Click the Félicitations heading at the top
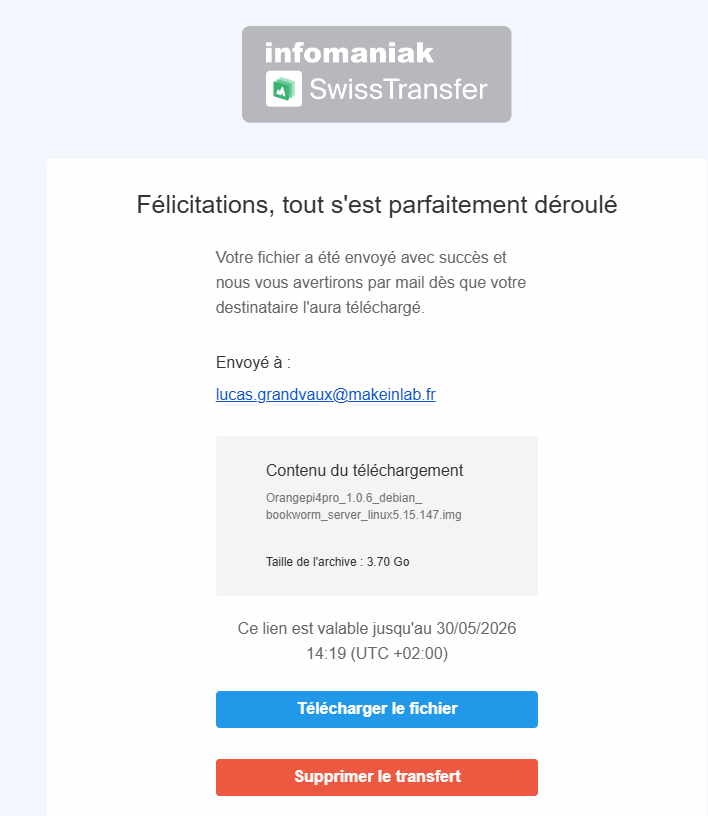Viewport: 708px width, 816px height. (377, 205)
